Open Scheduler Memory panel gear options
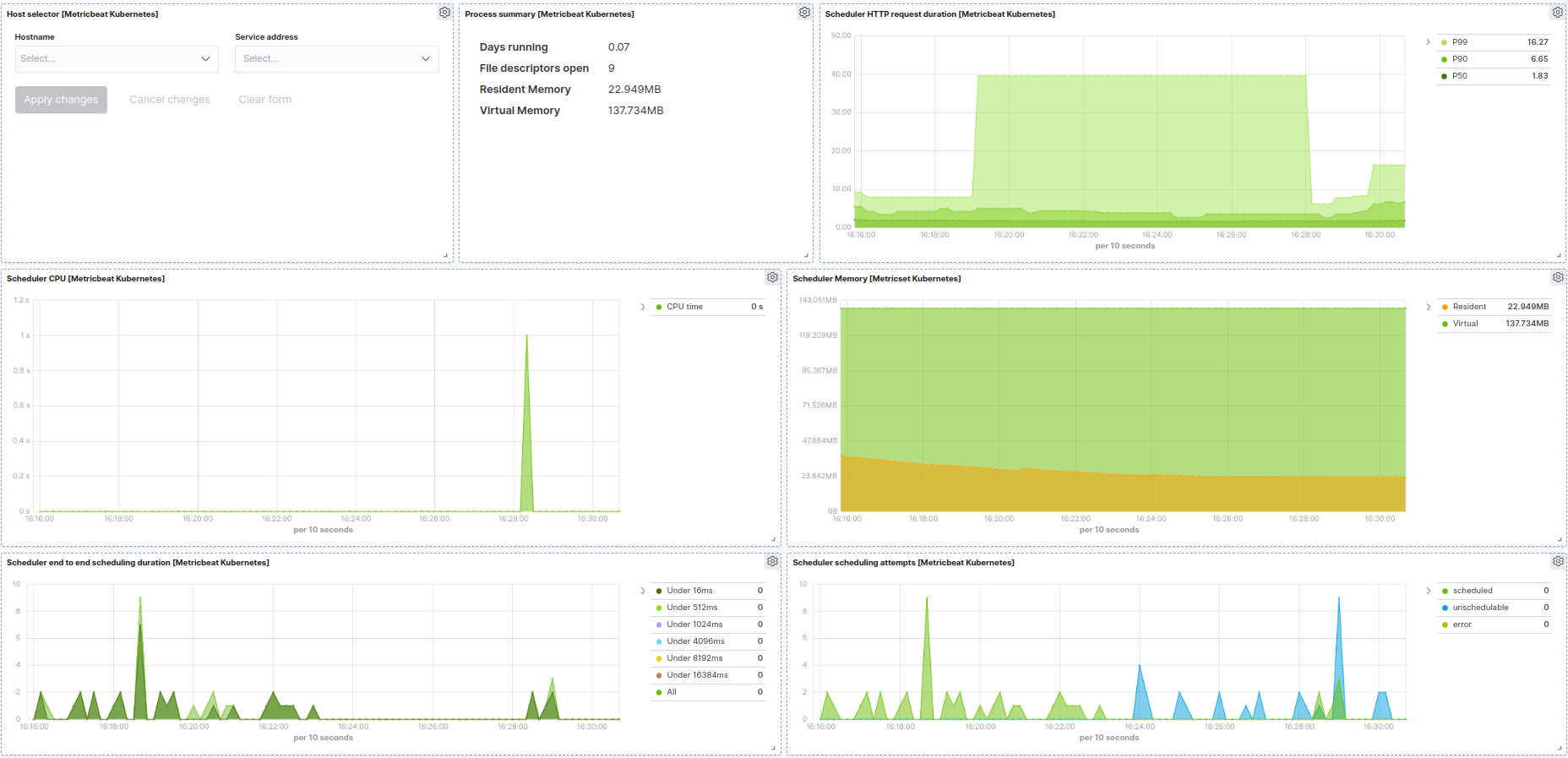The width and height of the screenshot is (1568, 758). (x=1558, y=277)
